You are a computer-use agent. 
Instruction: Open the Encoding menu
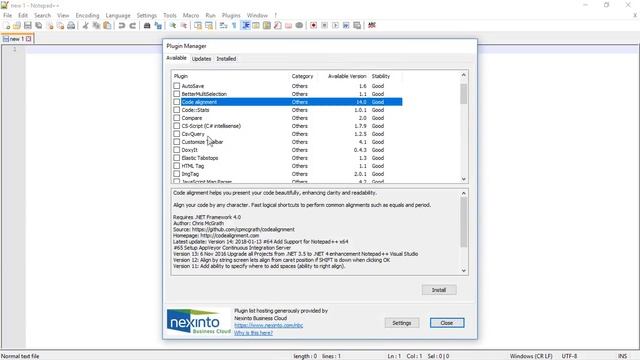coord(87,16)
